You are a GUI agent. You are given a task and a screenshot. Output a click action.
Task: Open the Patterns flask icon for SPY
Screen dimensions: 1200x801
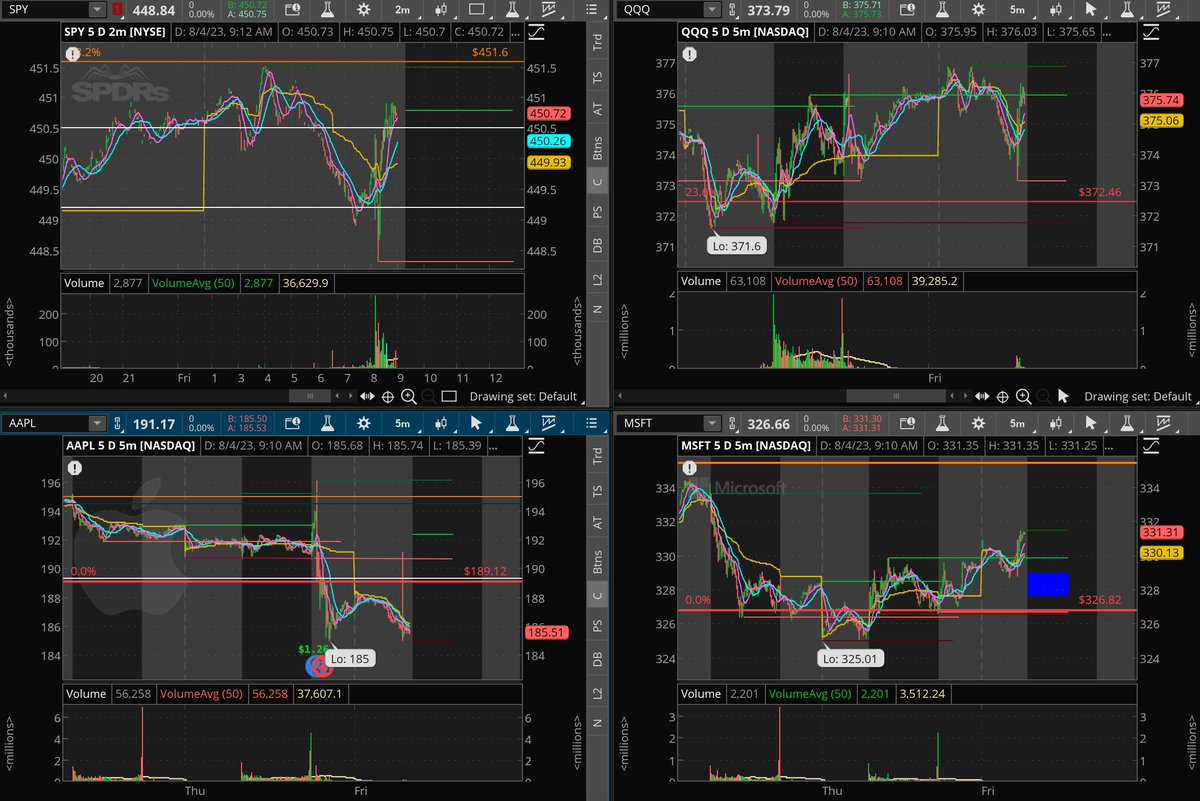coord(512,10)
